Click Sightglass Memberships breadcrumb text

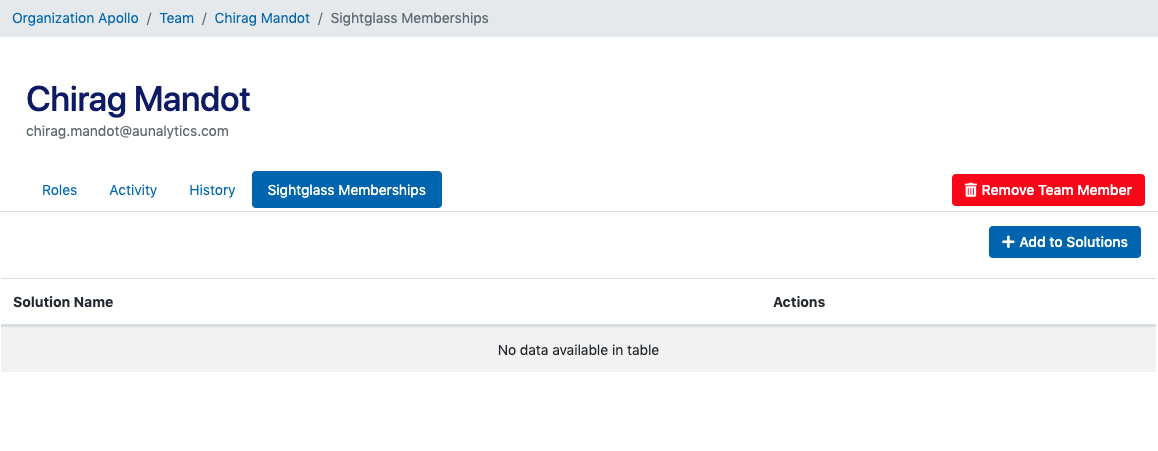click(409, 18)
